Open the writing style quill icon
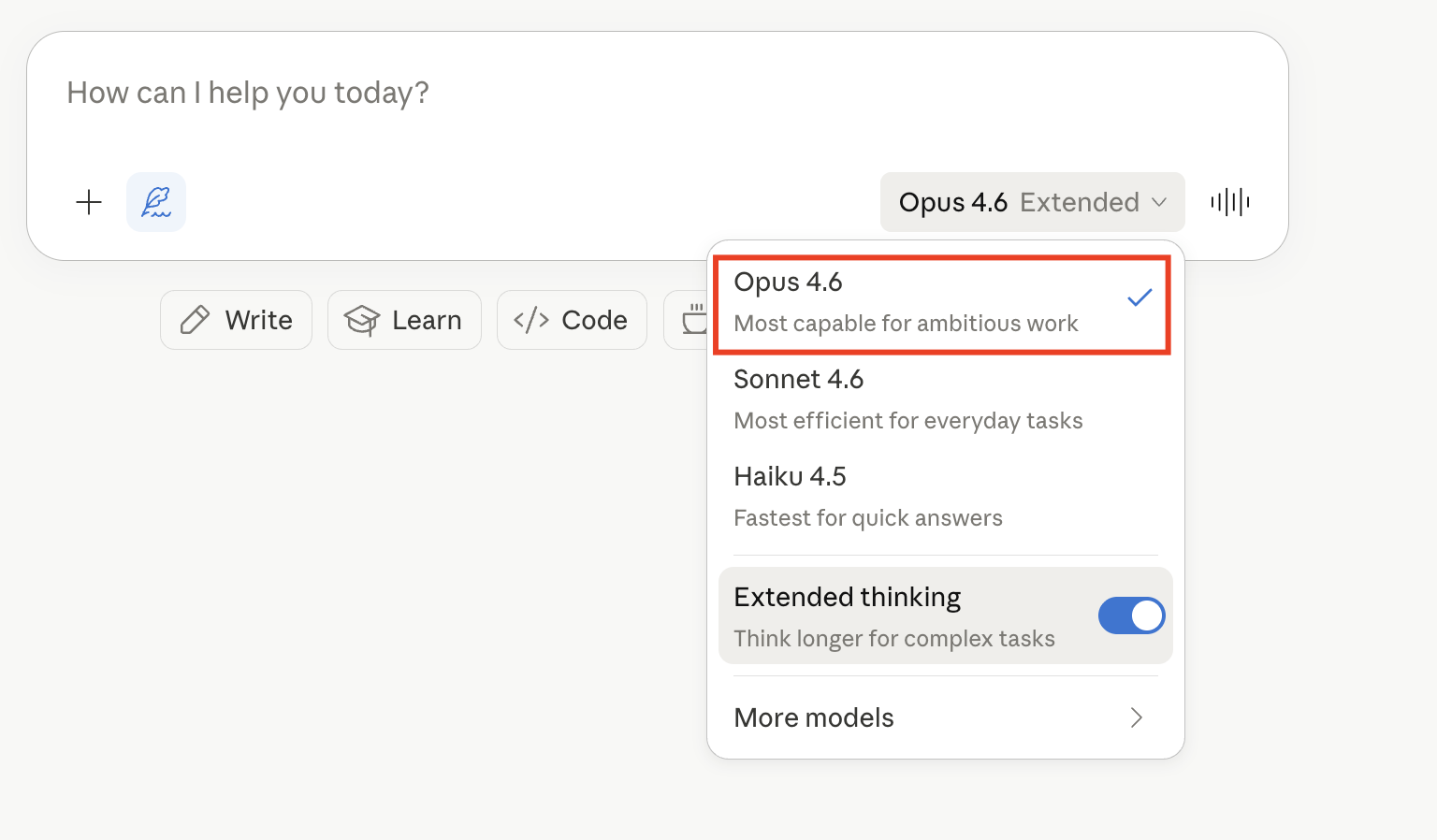Viewport: 1437px width, 840px height. [x=156, y=202]
